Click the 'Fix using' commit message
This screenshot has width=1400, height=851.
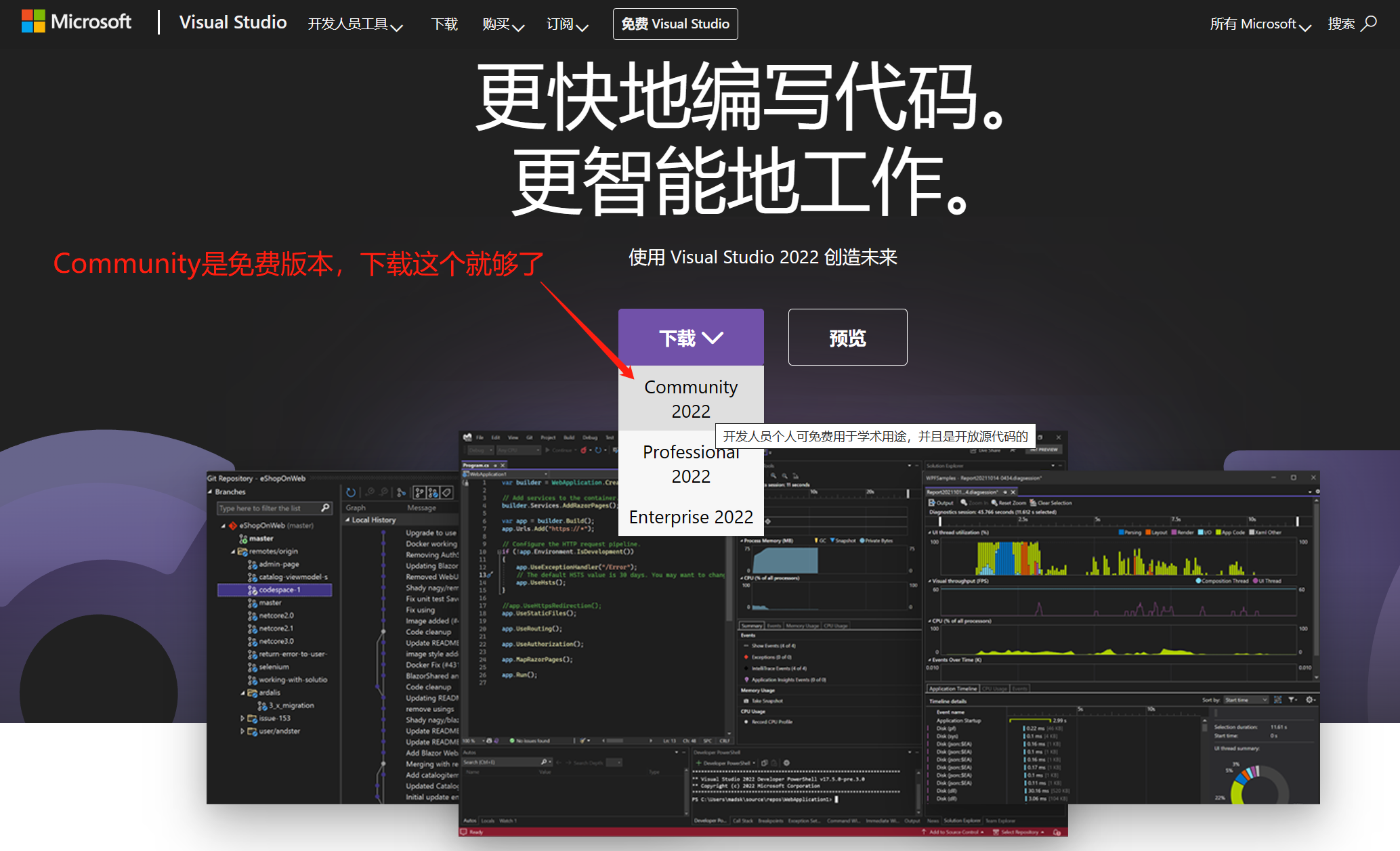(x=420, y=610)
